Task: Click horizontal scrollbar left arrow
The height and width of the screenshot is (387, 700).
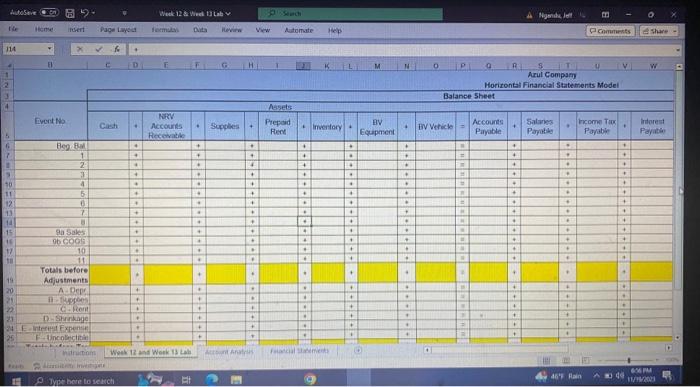Action: [427, 350]
